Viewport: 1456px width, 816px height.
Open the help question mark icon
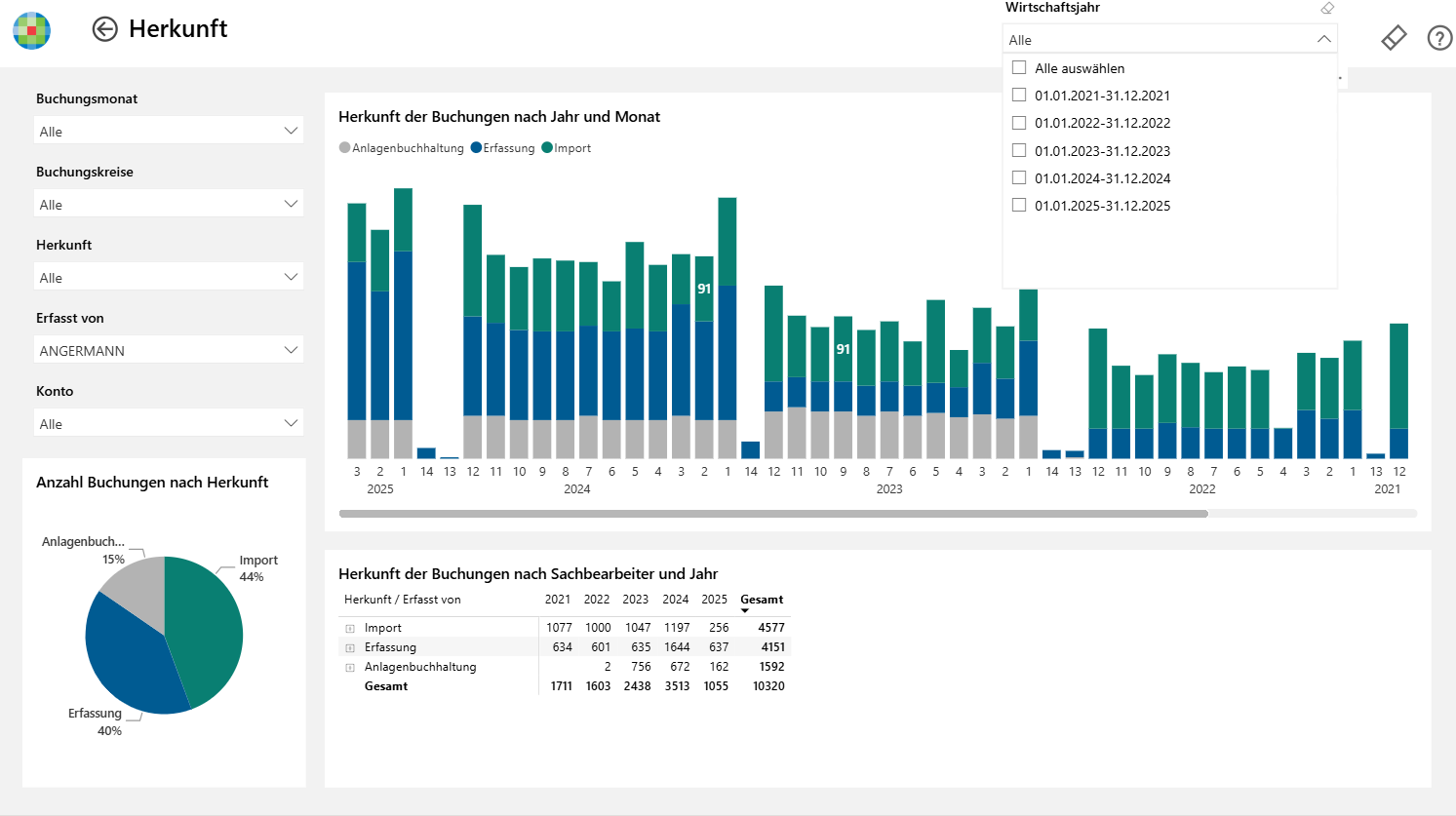1439,38
